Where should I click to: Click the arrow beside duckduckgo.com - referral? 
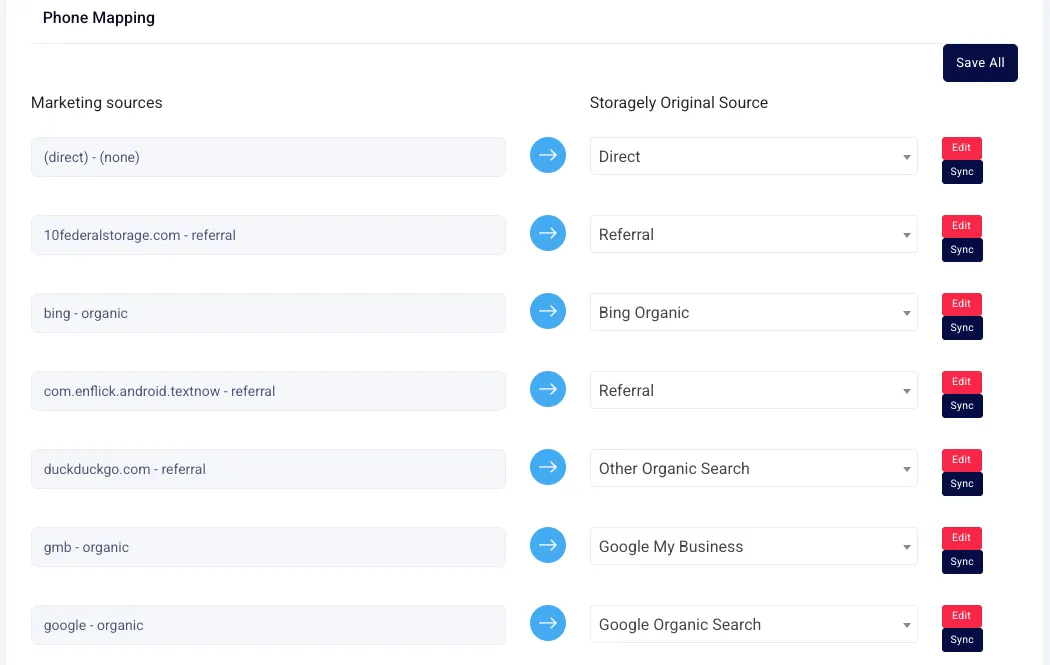pos(548,467)
